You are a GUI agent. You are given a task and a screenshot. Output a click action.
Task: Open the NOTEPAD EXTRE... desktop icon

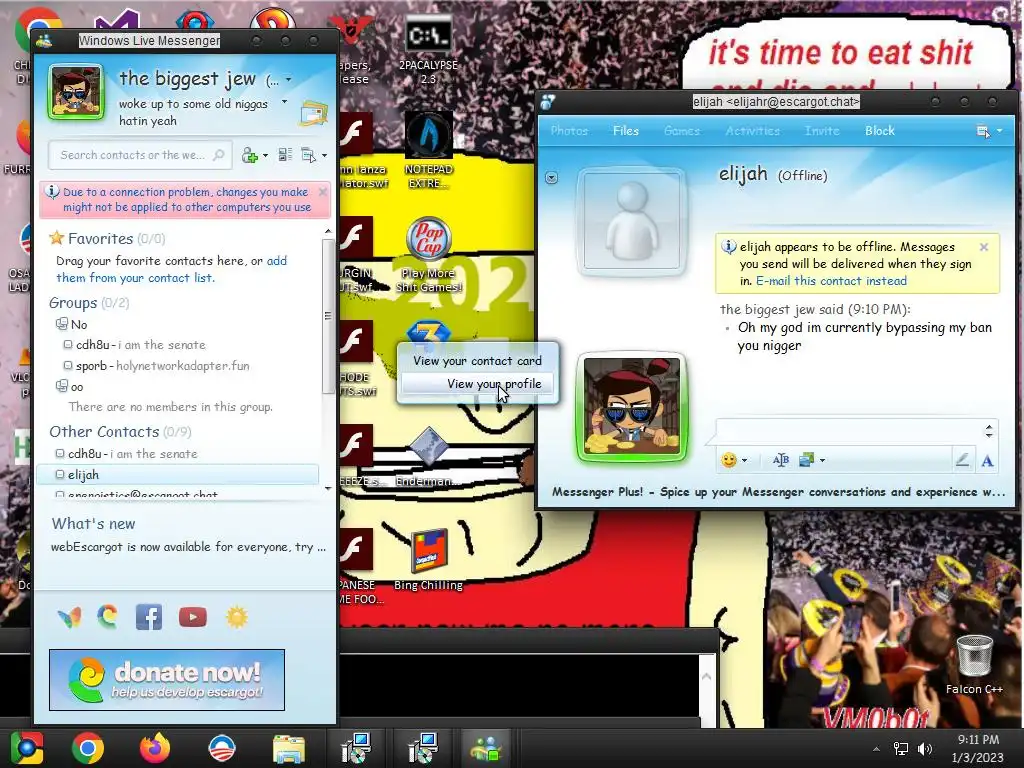tap(428, 150)
